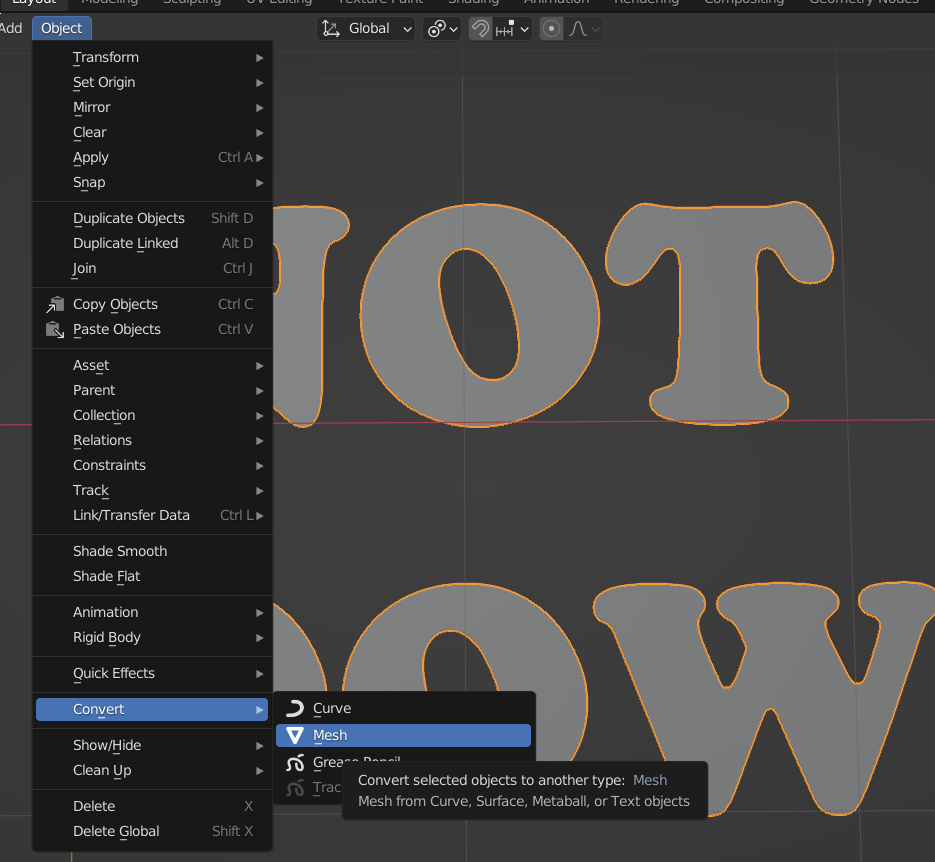The height and width of the screenshot is (862, 935).
Task: Open the Animation submenu
Action: click(x=152, y=612)
